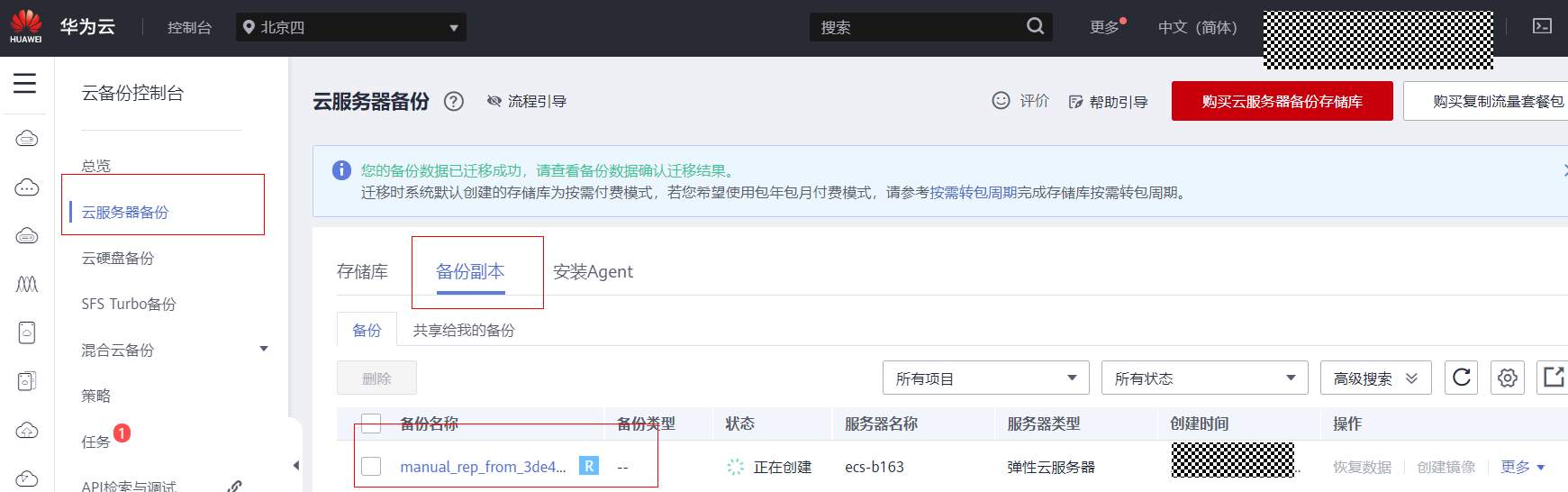This screenshot has width=1568, height=492.
Task: Click the 创建时间 column header
Action: [1200, 423]
